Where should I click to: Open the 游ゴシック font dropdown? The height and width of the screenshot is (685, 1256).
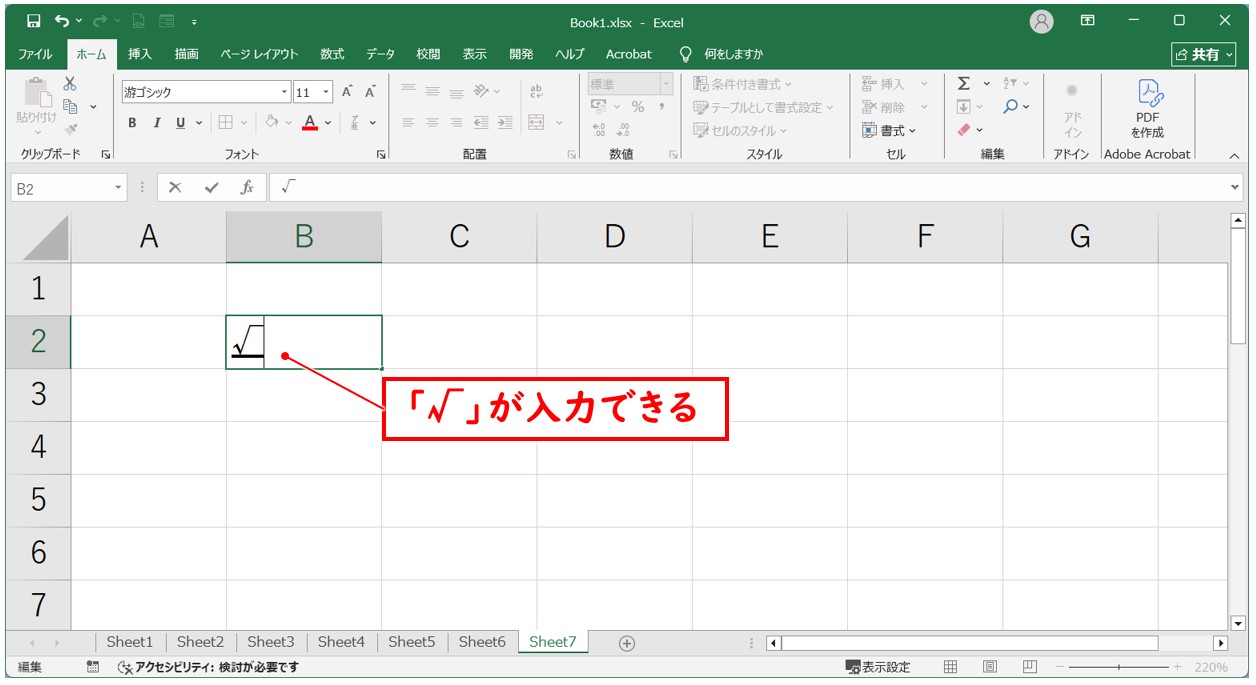click(x=283, y=91)
